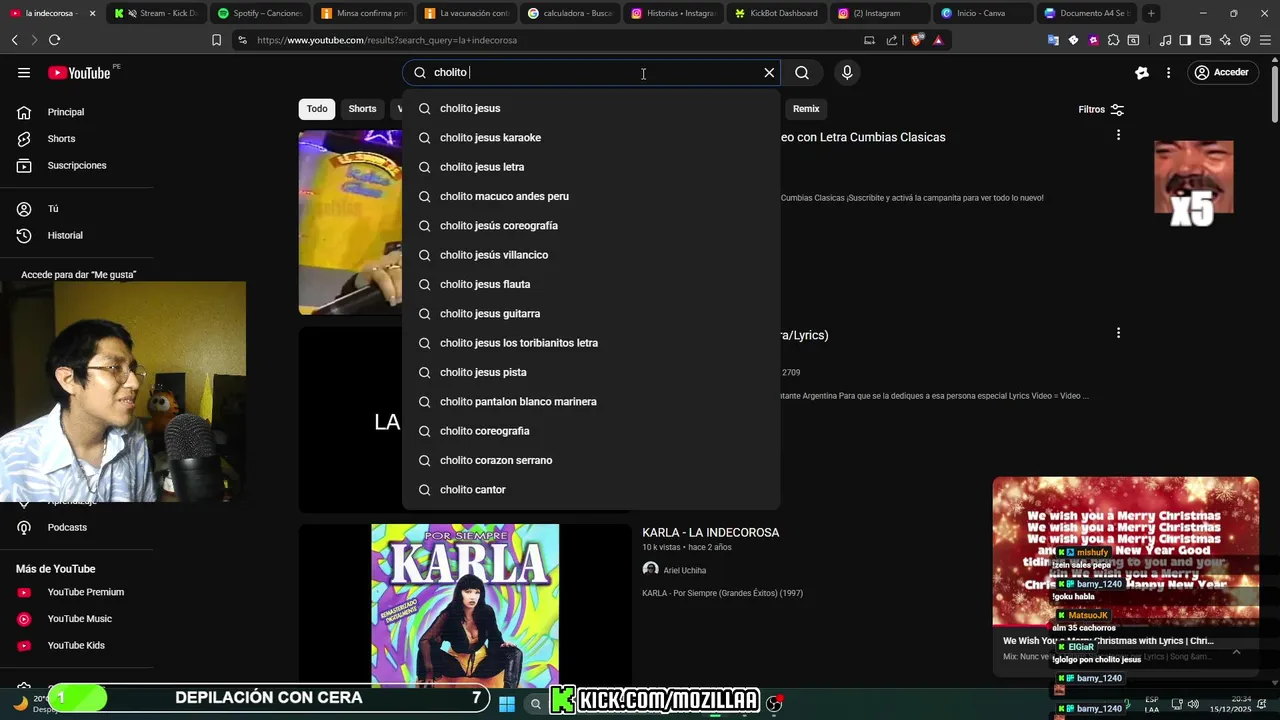The width and height of the screenshot is (1280, 720).
Task: Choose suggestion 'cholito corazon serrano'
Action: [x=591, y=460]
